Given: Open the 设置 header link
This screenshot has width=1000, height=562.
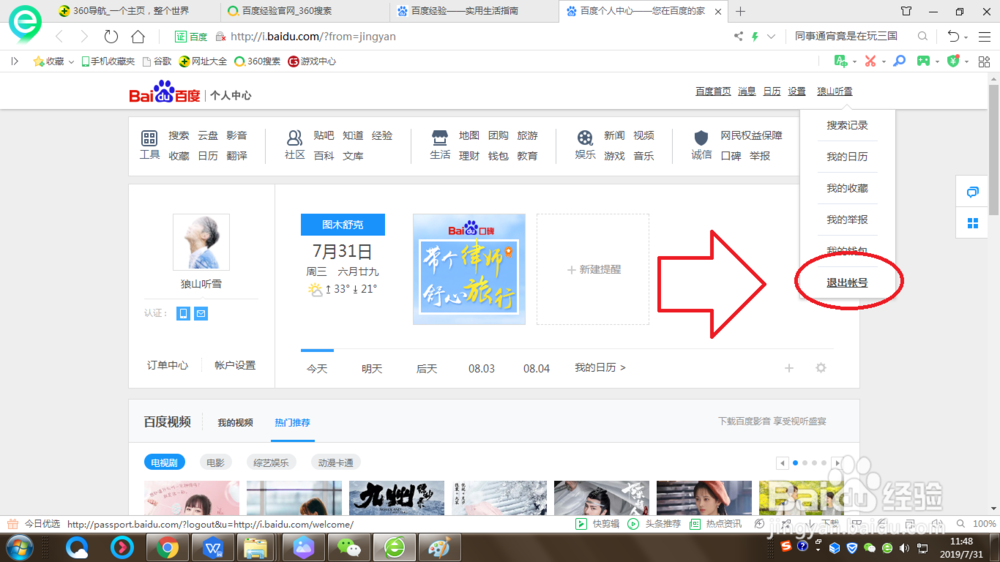Looking at the screenshot, I should click(797, 91).
